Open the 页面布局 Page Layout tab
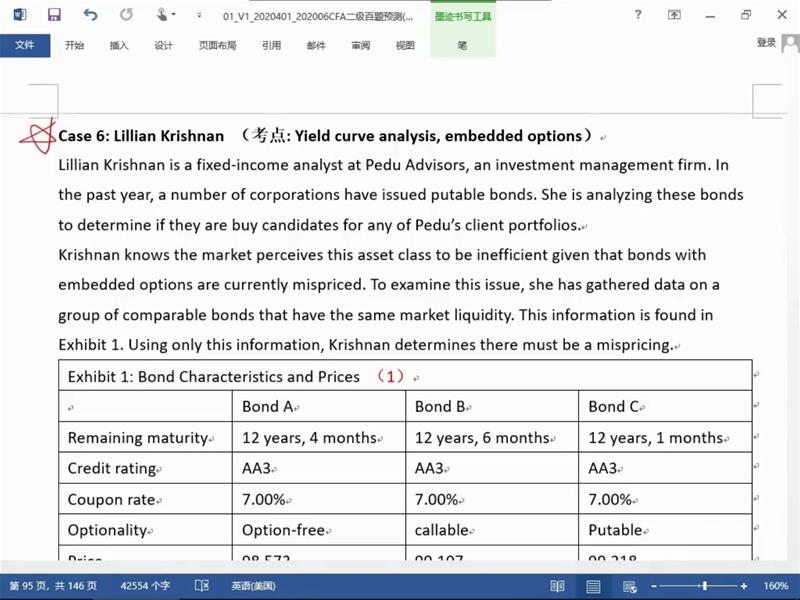 217,45
